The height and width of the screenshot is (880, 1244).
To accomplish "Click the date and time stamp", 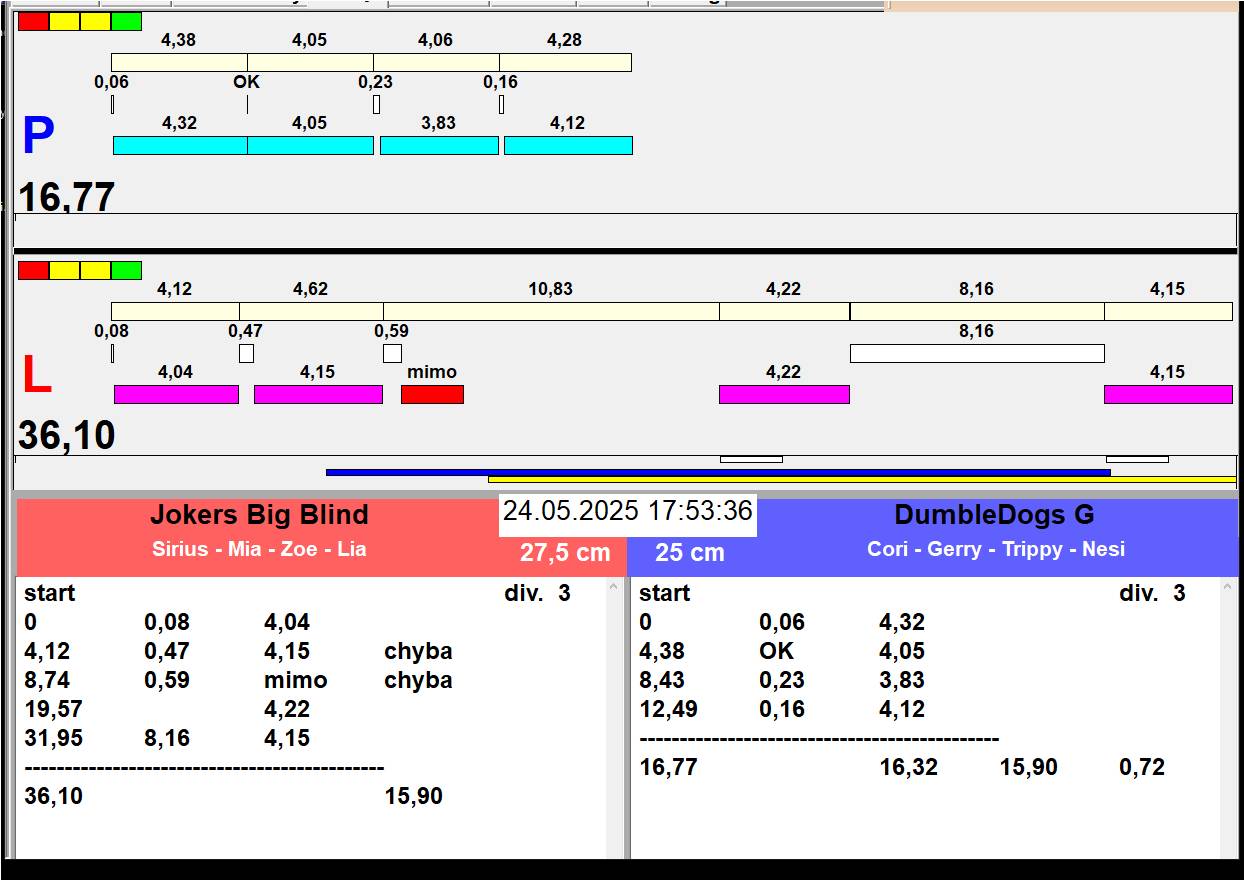I will coord(627,511).
